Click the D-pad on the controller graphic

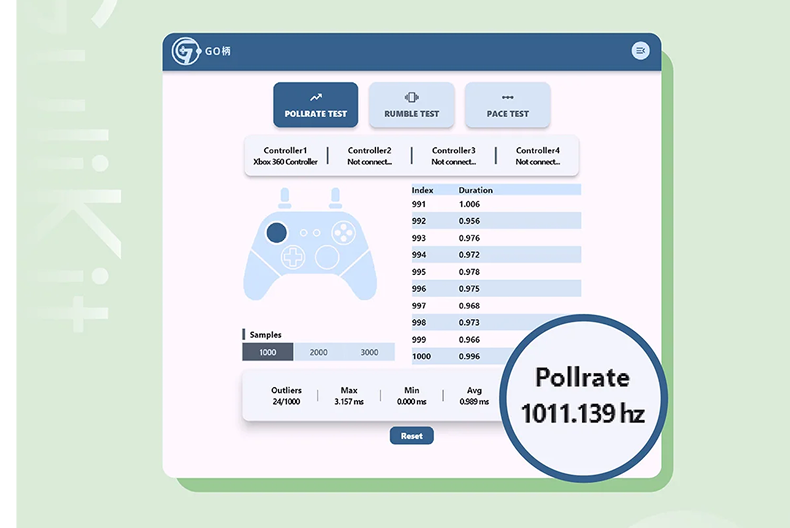click(293, 258)
